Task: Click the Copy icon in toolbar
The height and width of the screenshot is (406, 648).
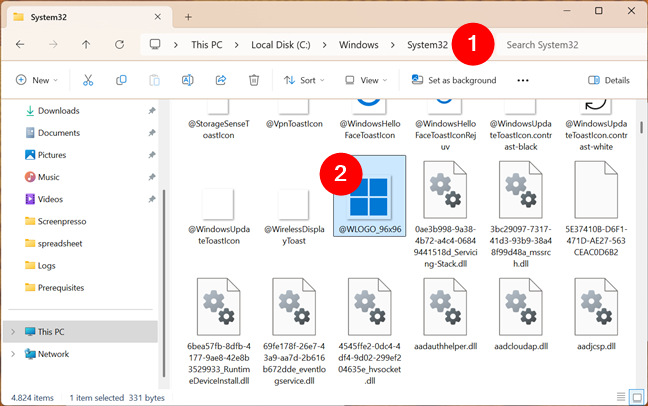Action: point(121,80)
